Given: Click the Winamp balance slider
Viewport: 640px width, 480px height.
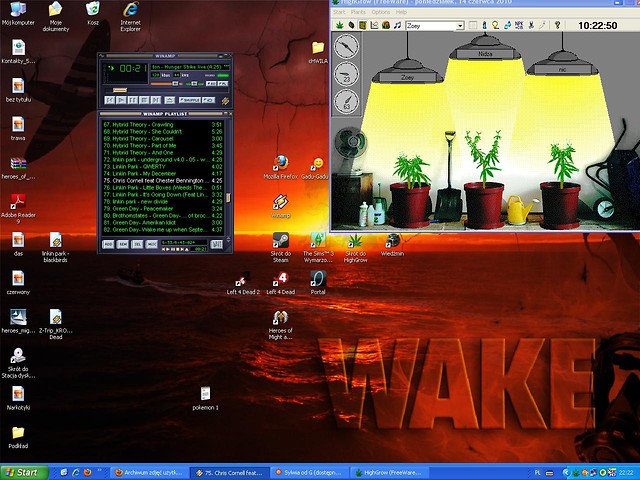Looking at the screenshot, I should 195,84.
